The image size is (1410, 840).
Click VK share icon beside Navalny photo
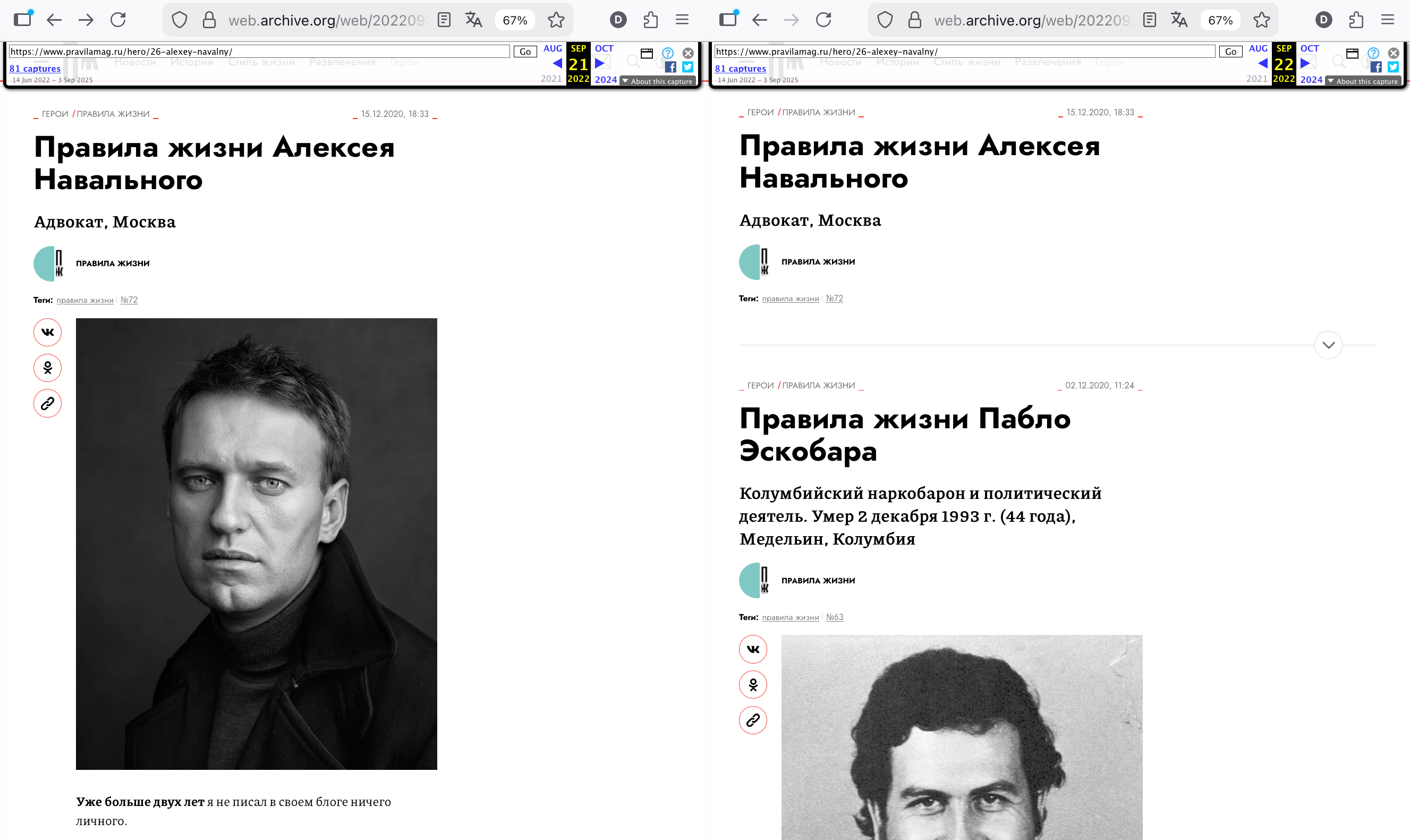[x=47, y=332]
